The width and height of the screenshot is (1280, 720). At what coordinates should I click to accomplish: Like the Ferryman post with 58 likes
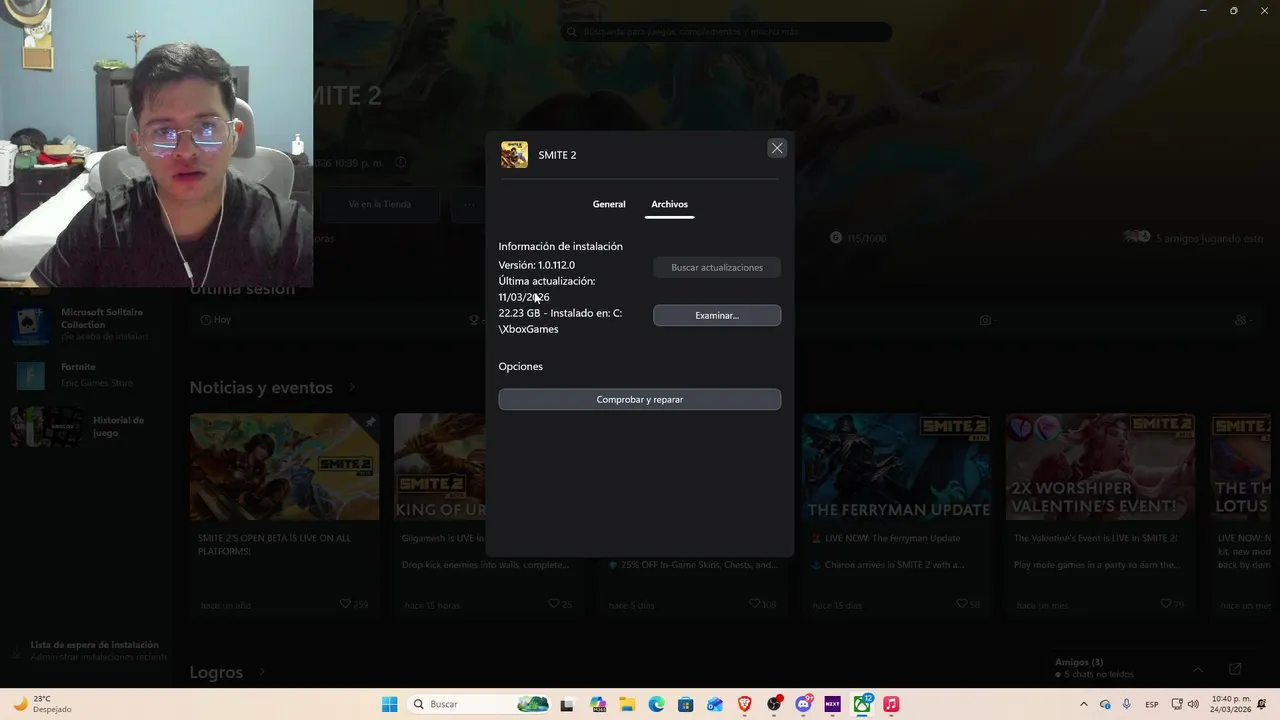pos(961,604)
